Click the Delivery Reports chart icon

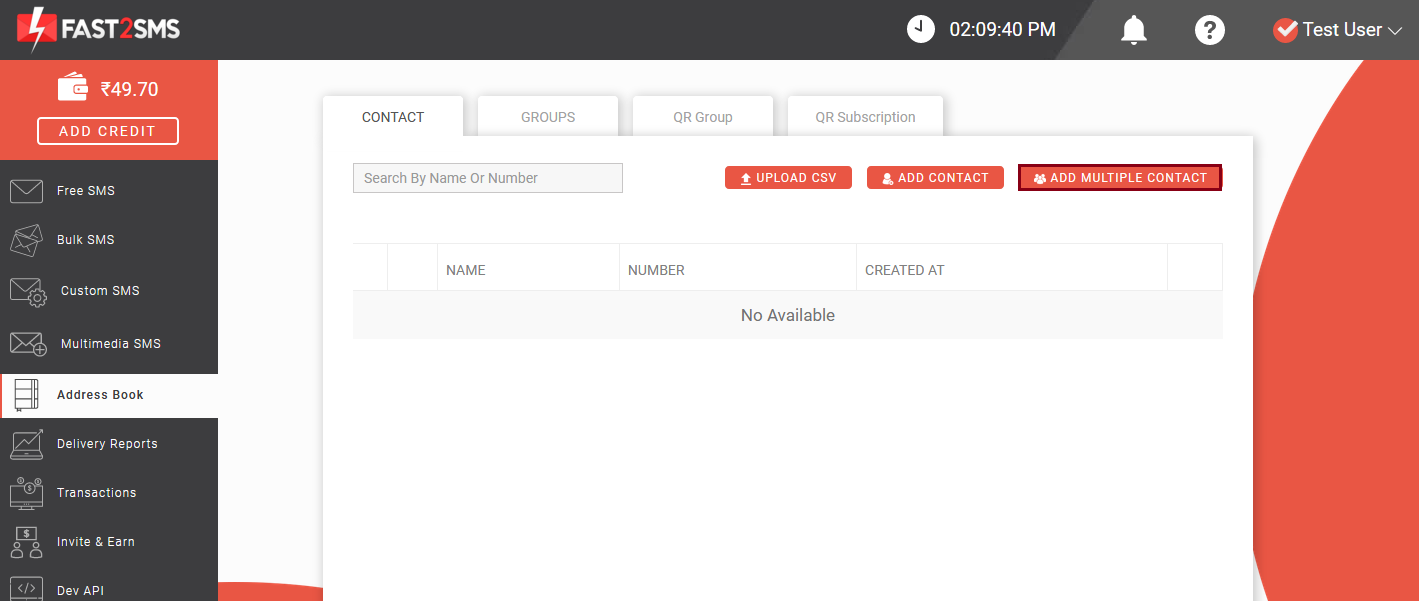click(26, 444)
